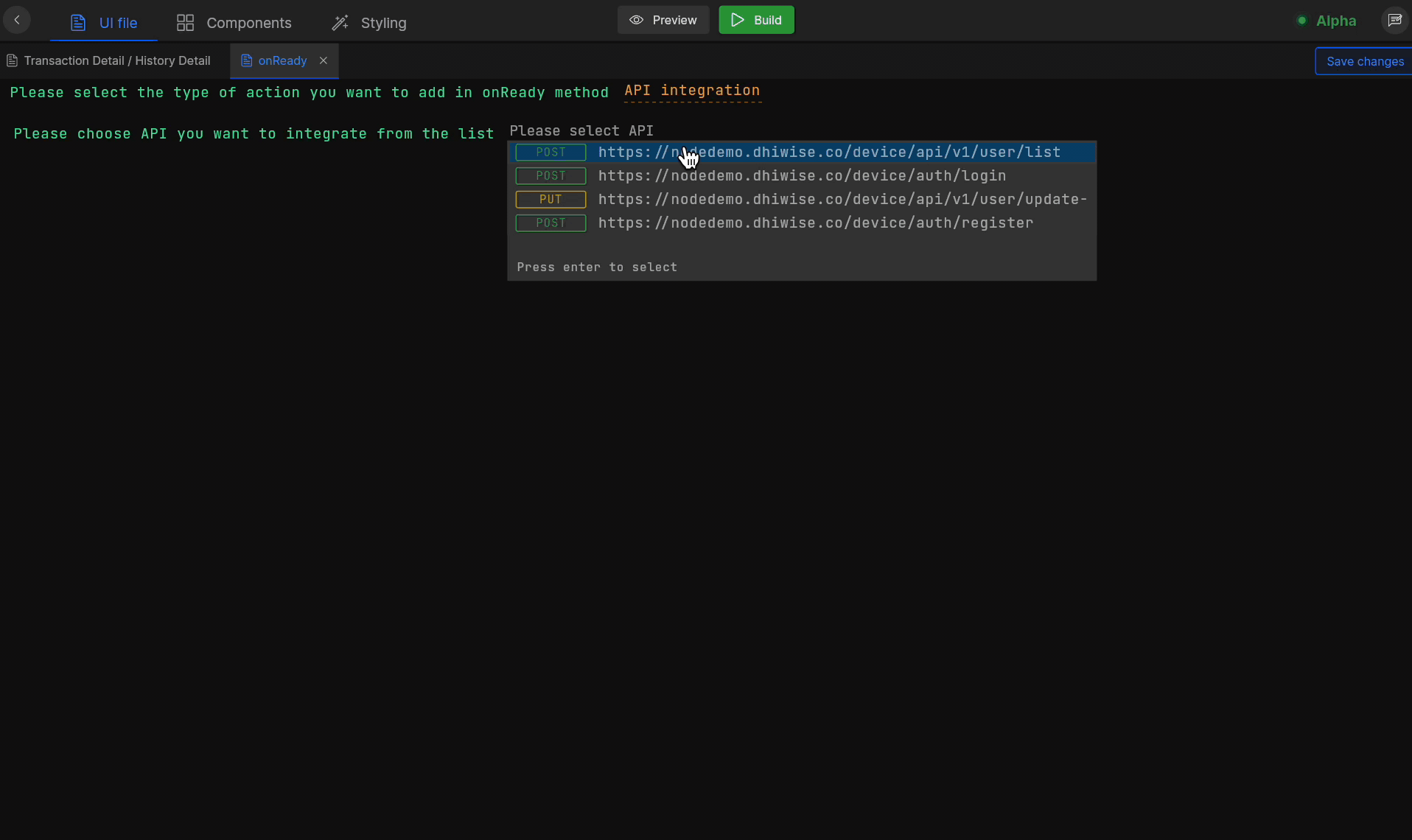Image resolution: width=1412 pixels, height=840 pixels.
Task: Close the onReady tab
Action: click(324, 60)
